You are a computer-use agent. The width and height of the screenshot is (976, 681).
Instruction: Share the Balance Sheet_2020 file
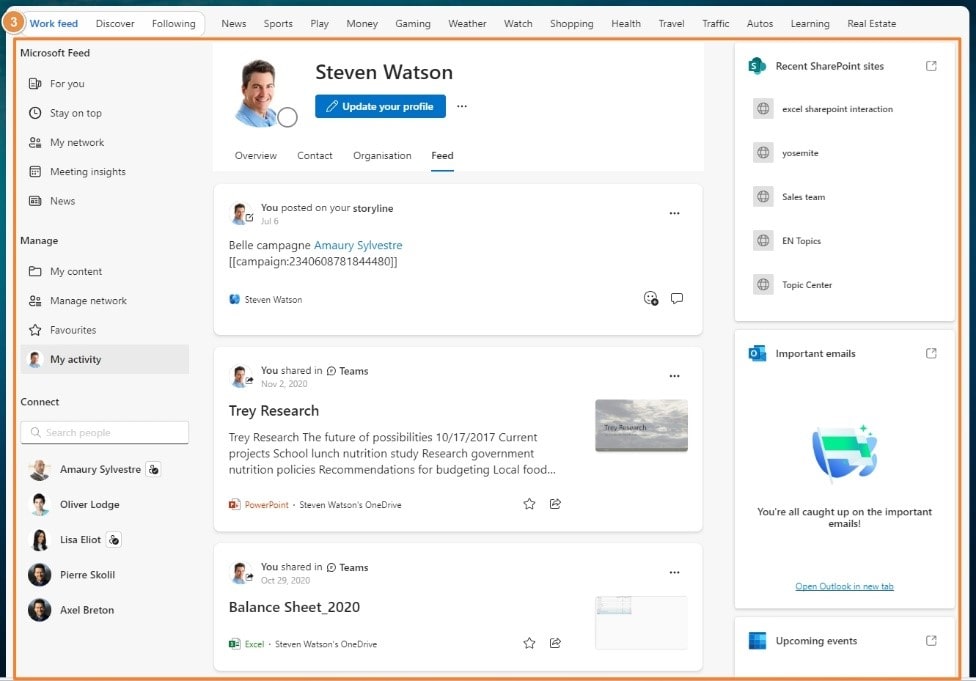pos(555,643)
